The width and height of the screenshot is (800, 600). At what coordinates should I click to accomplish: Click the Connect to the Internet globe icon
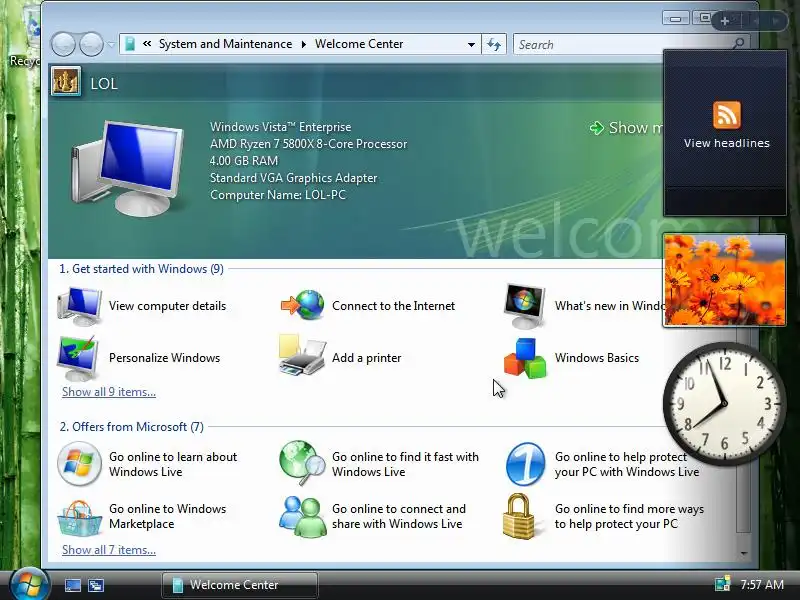coord(303,305)
